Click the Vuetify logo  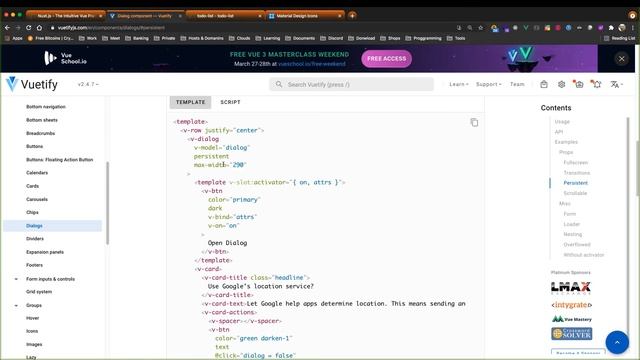(32, 84)
